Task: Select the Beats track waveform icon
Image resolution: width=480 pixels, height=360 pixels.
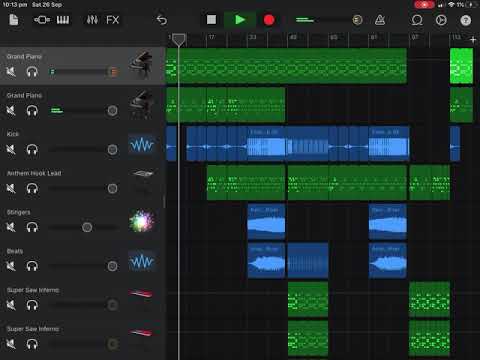Action: [142, 261]
